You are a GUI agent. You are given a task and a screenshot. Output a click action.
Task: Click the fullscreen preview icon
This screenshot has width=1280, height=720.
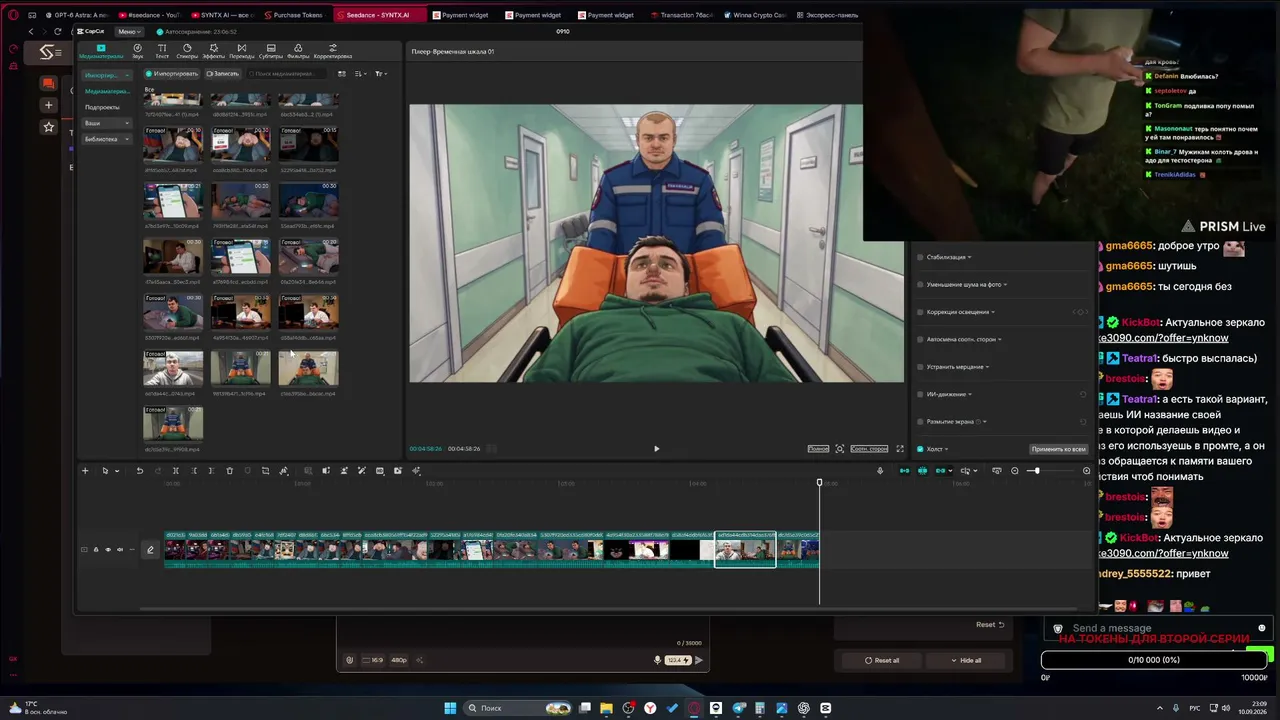(900, 449)
